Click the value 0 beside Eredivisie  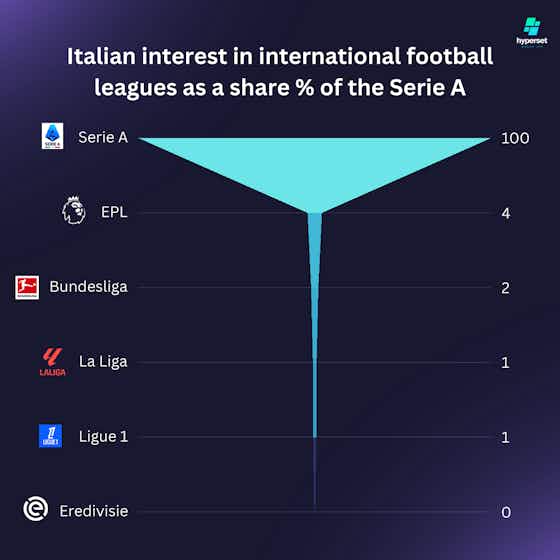pyautogui.click(x=506, y=512)
